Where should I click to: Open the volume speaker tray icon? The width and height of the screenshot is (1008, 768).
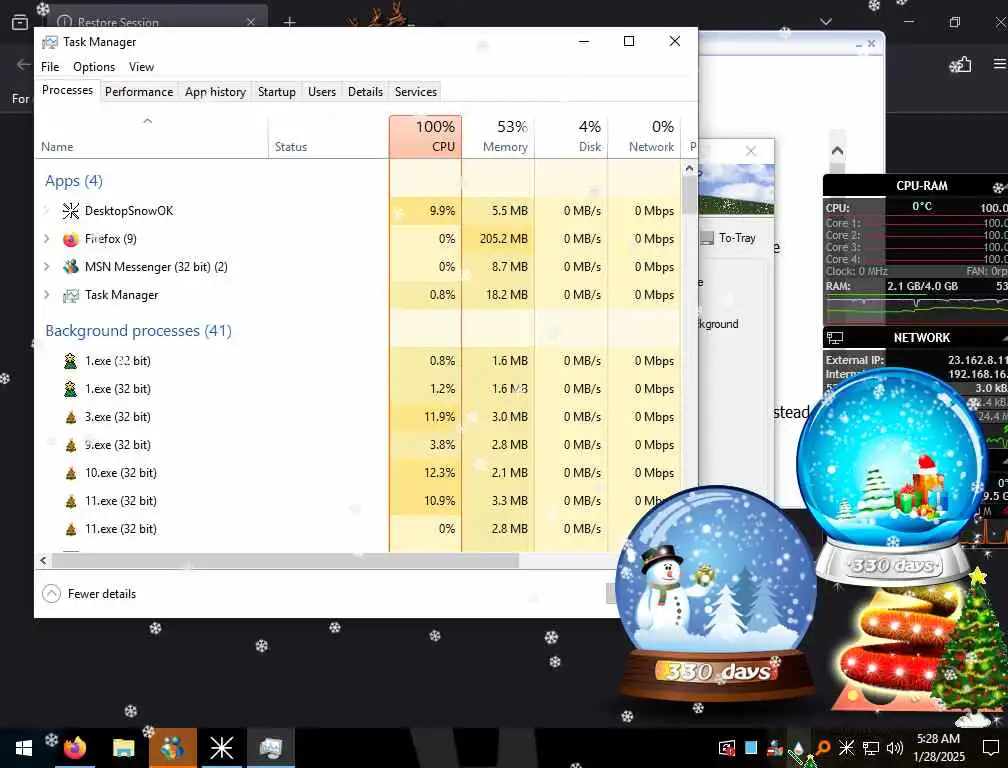894,748
